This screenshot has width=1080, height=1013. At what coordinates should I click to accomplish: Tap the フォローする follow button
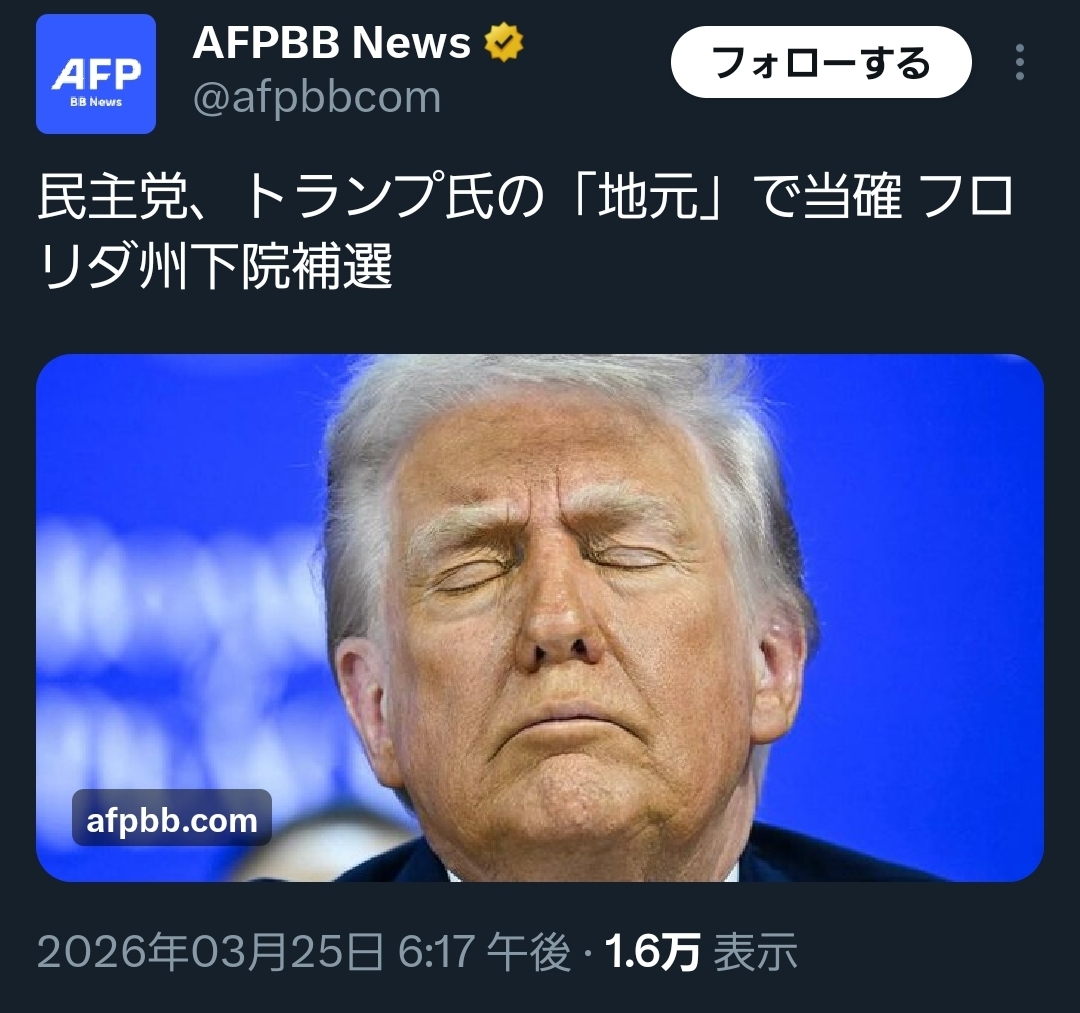(x=821, y=62)
